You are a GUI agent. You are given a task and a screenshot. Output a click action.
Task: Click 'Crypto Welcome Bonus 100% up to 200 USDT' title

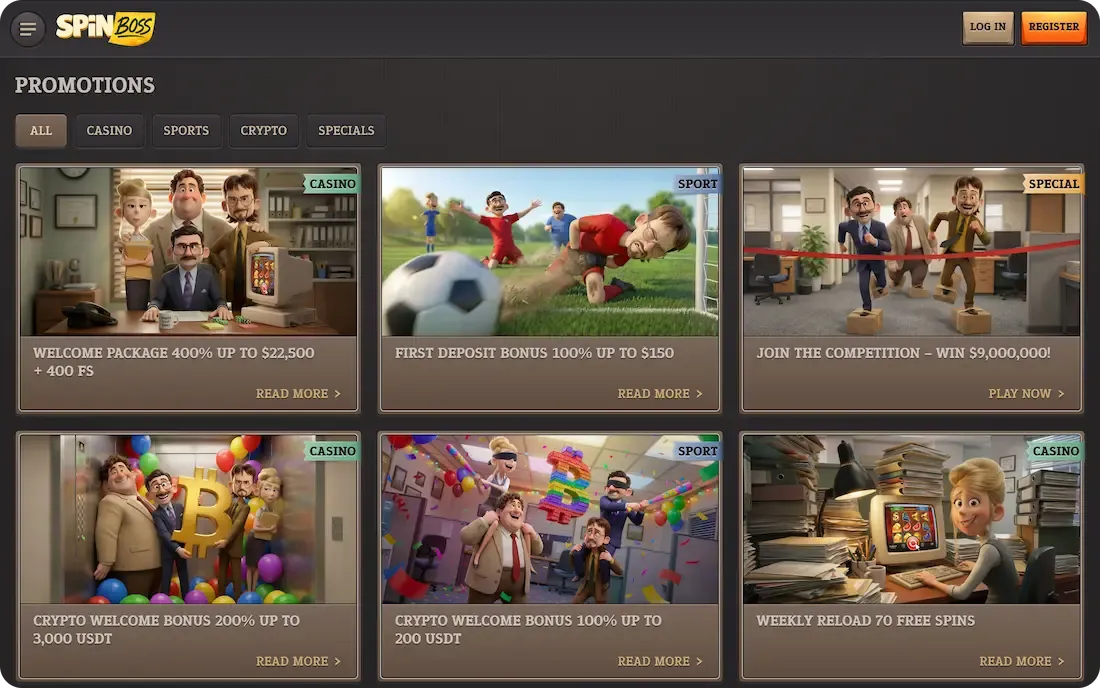tap(528, 629)
